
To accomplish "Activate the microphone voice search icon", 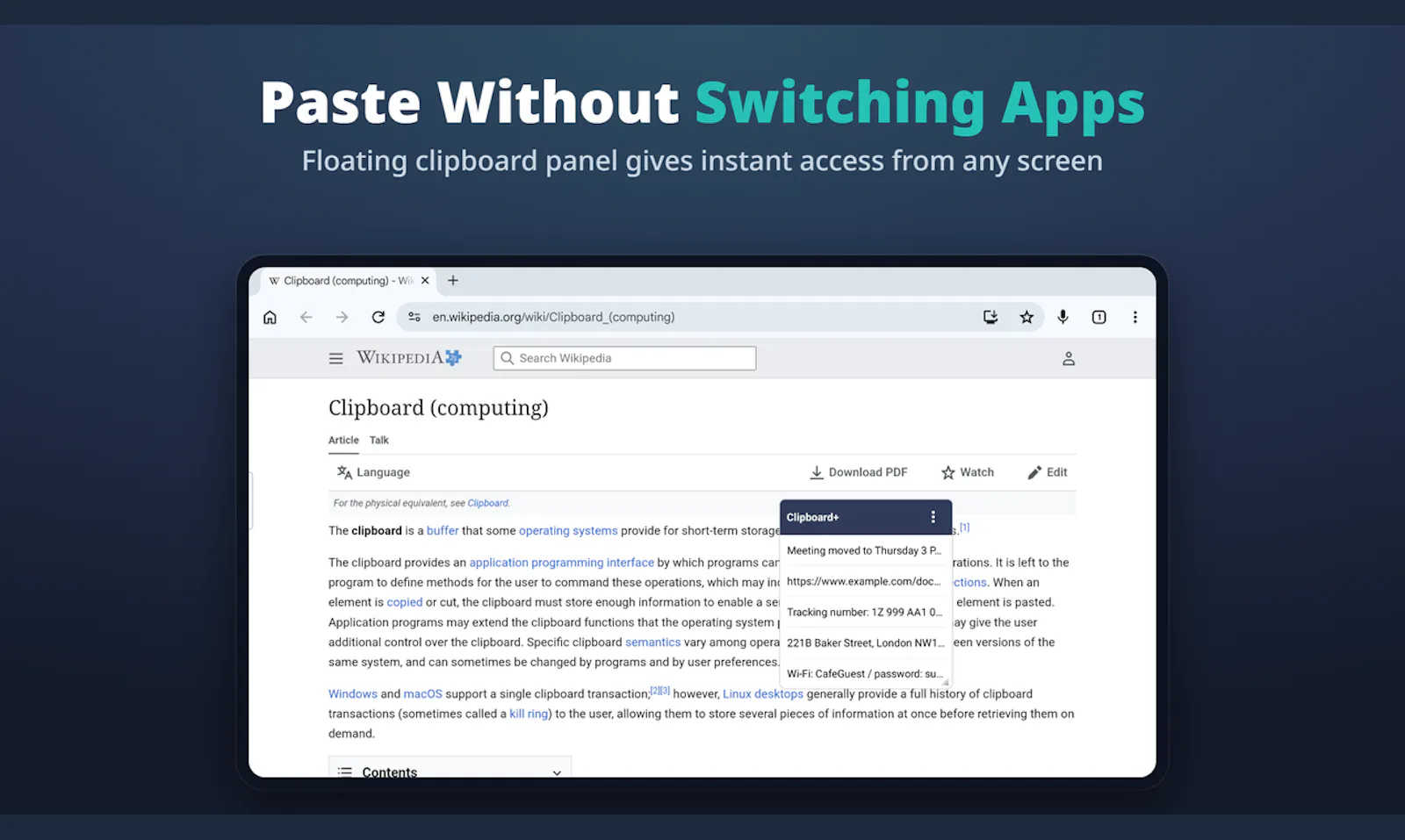I will click(x=1063, y=317).
